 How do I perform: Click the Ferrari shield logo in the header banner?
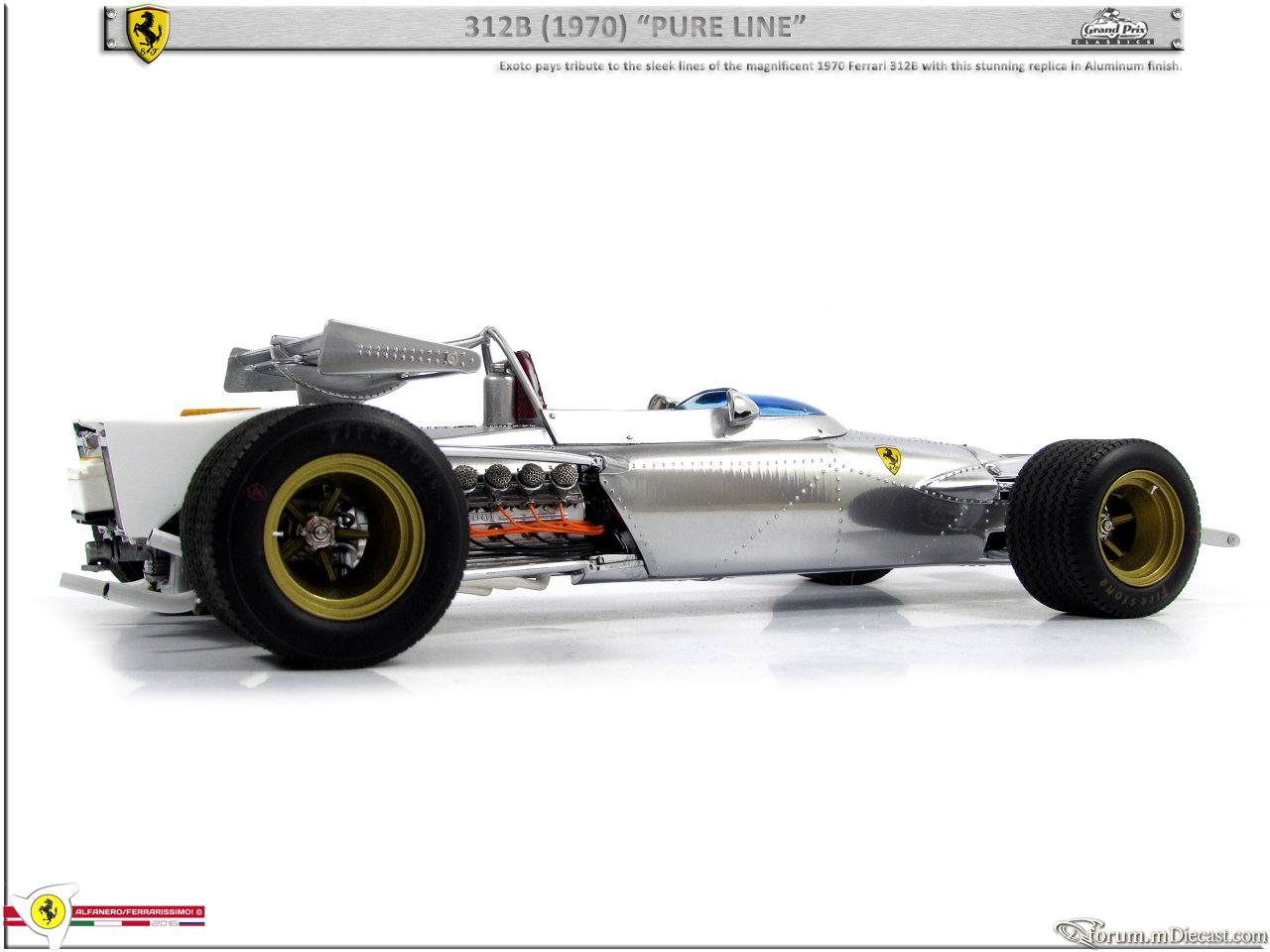pos(148,34)
